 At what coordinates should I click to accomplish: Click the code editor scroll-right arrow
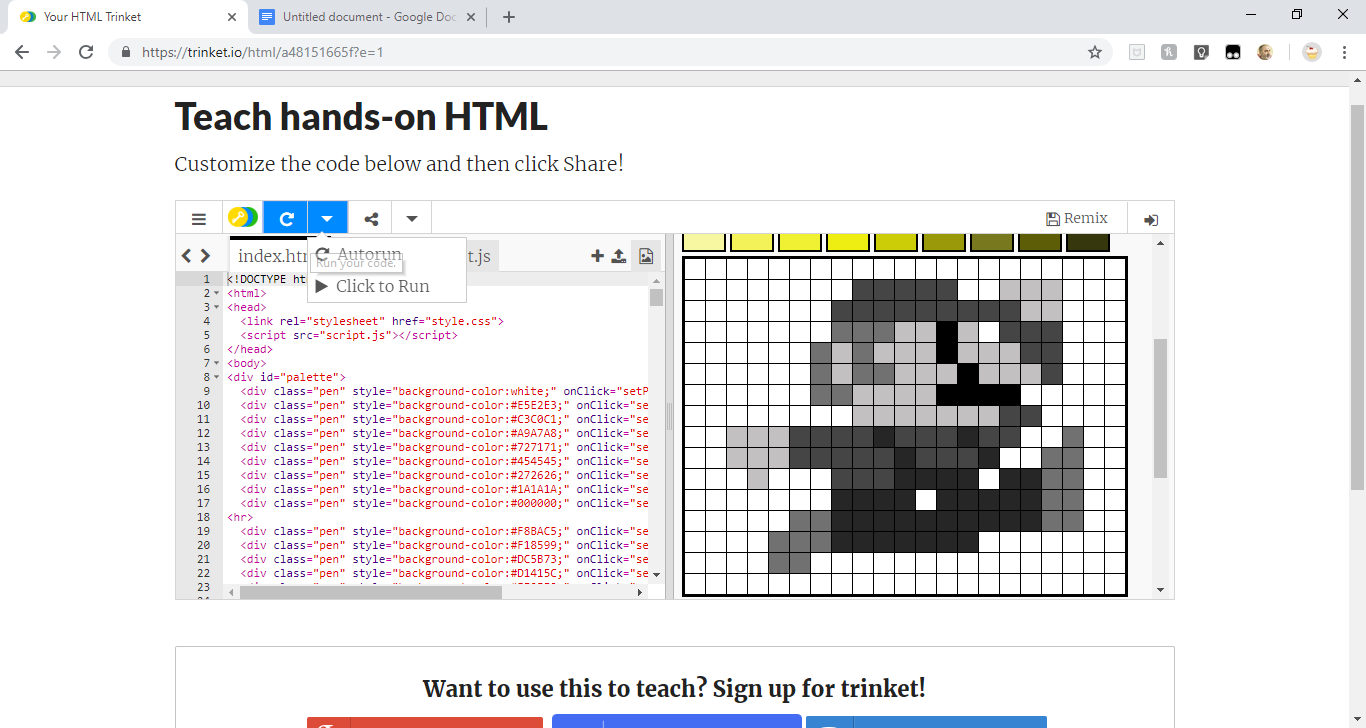(x=641, y=592)
